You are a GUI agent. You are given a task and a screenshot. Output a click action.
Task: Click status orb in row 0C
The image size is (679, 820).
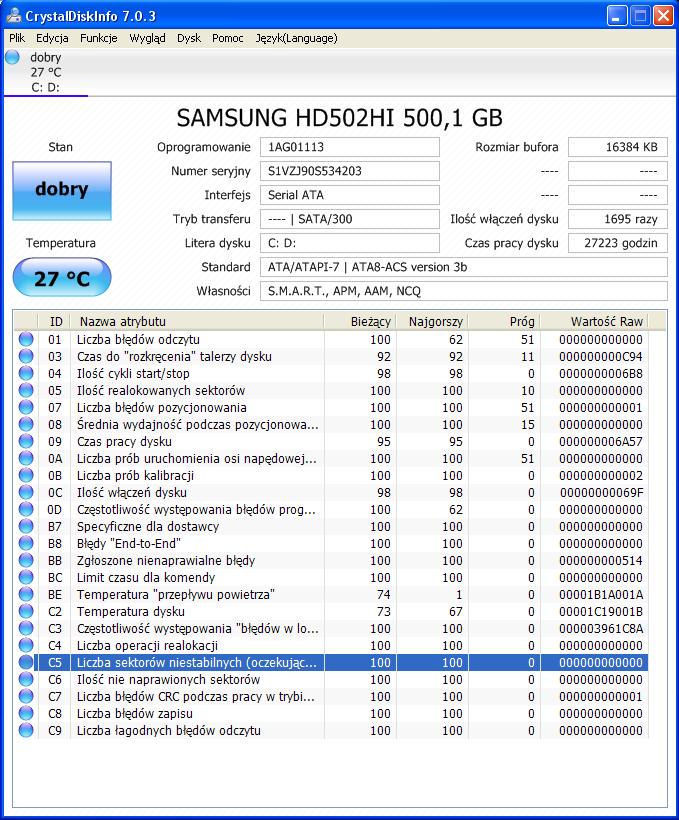26,492
